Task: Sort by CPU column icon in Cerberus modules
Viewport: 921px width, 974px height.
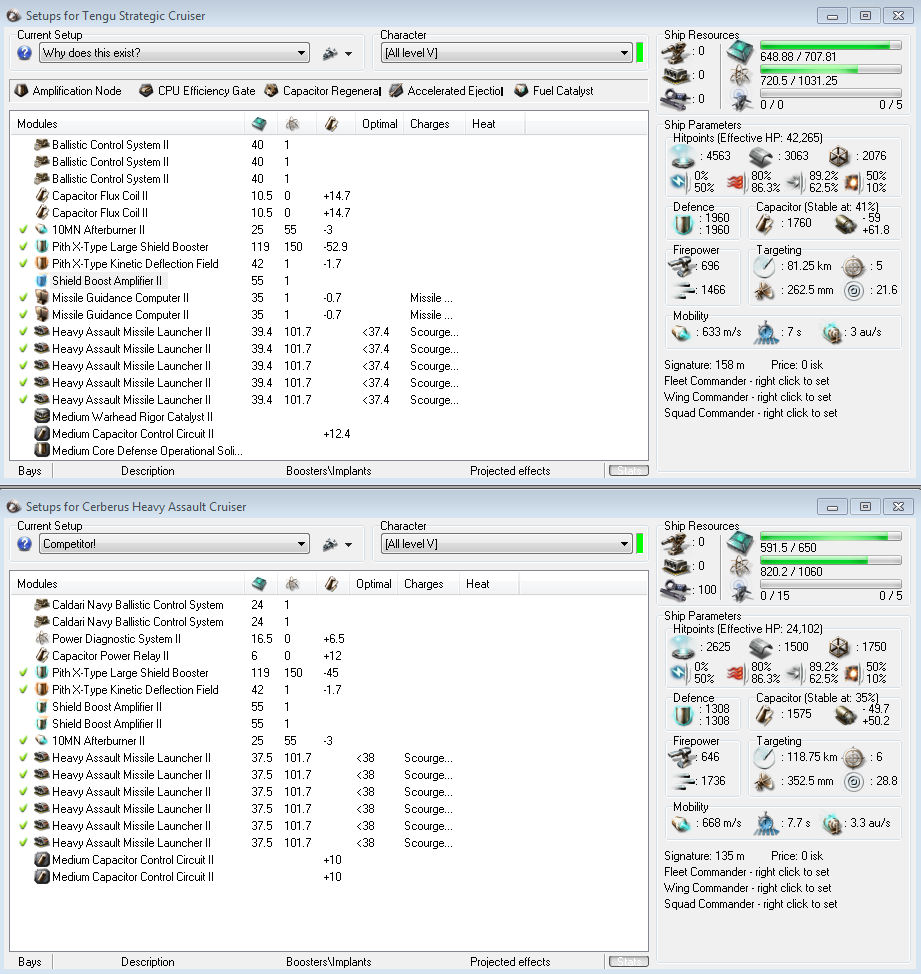Action: point(259,584)
